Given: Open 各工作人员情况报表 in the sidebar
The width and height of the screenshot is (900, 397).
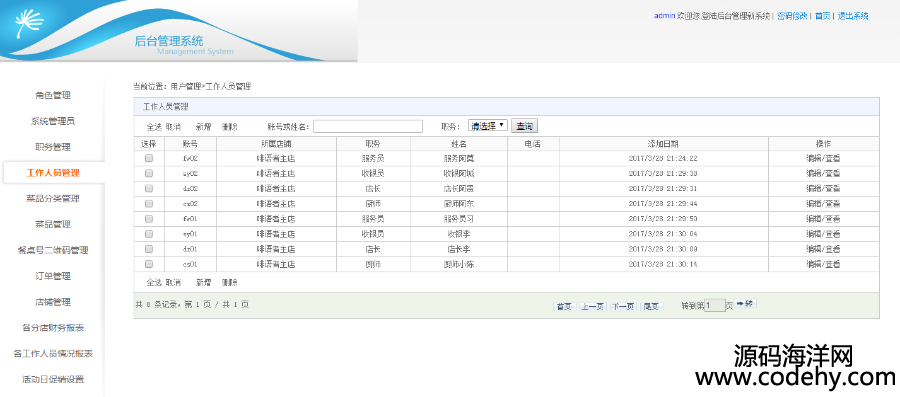Looking at the screenshot, I should pos(53,354).
